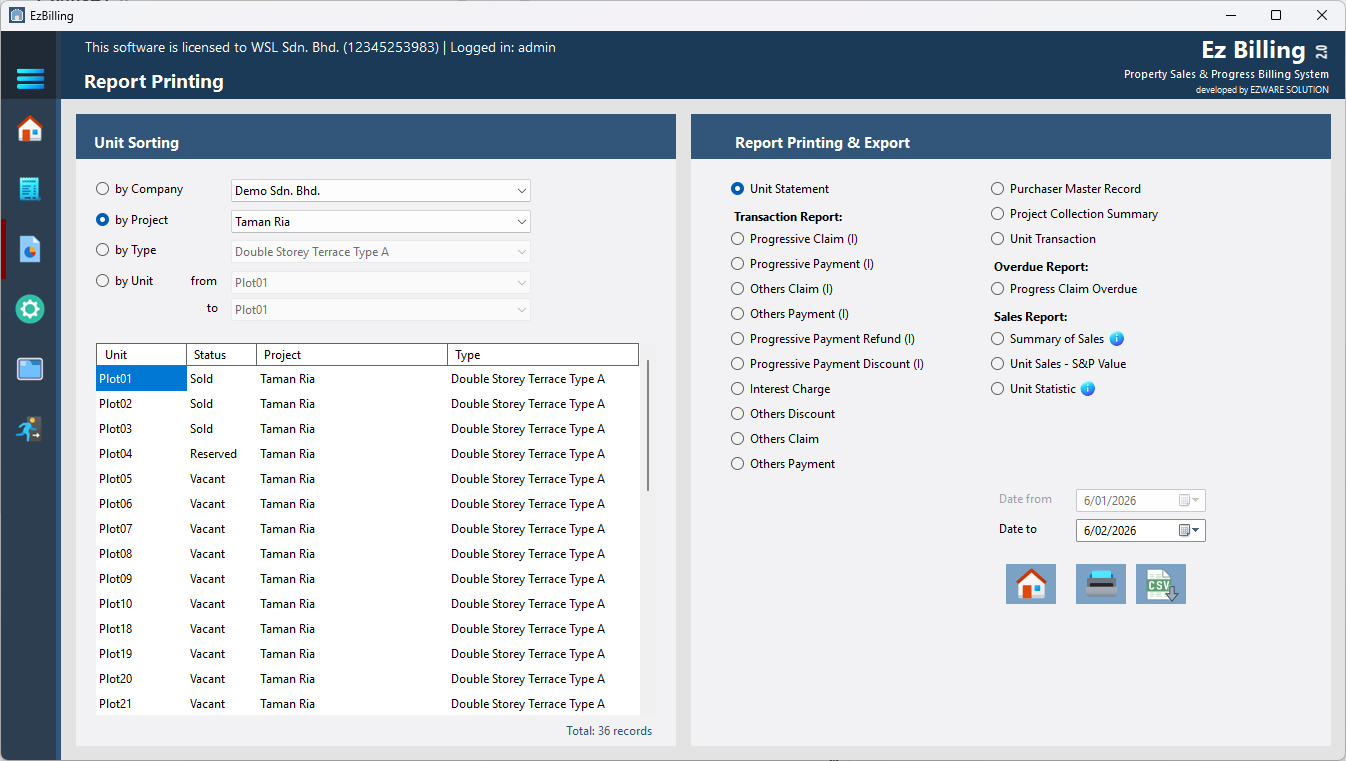Open the billing sheet icon in sidebar

coord(30,189)
